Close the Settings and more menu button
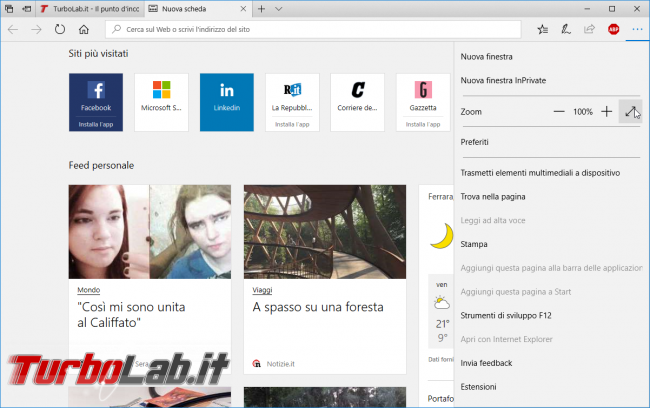The image size is (650, 408). click(637, 29)
